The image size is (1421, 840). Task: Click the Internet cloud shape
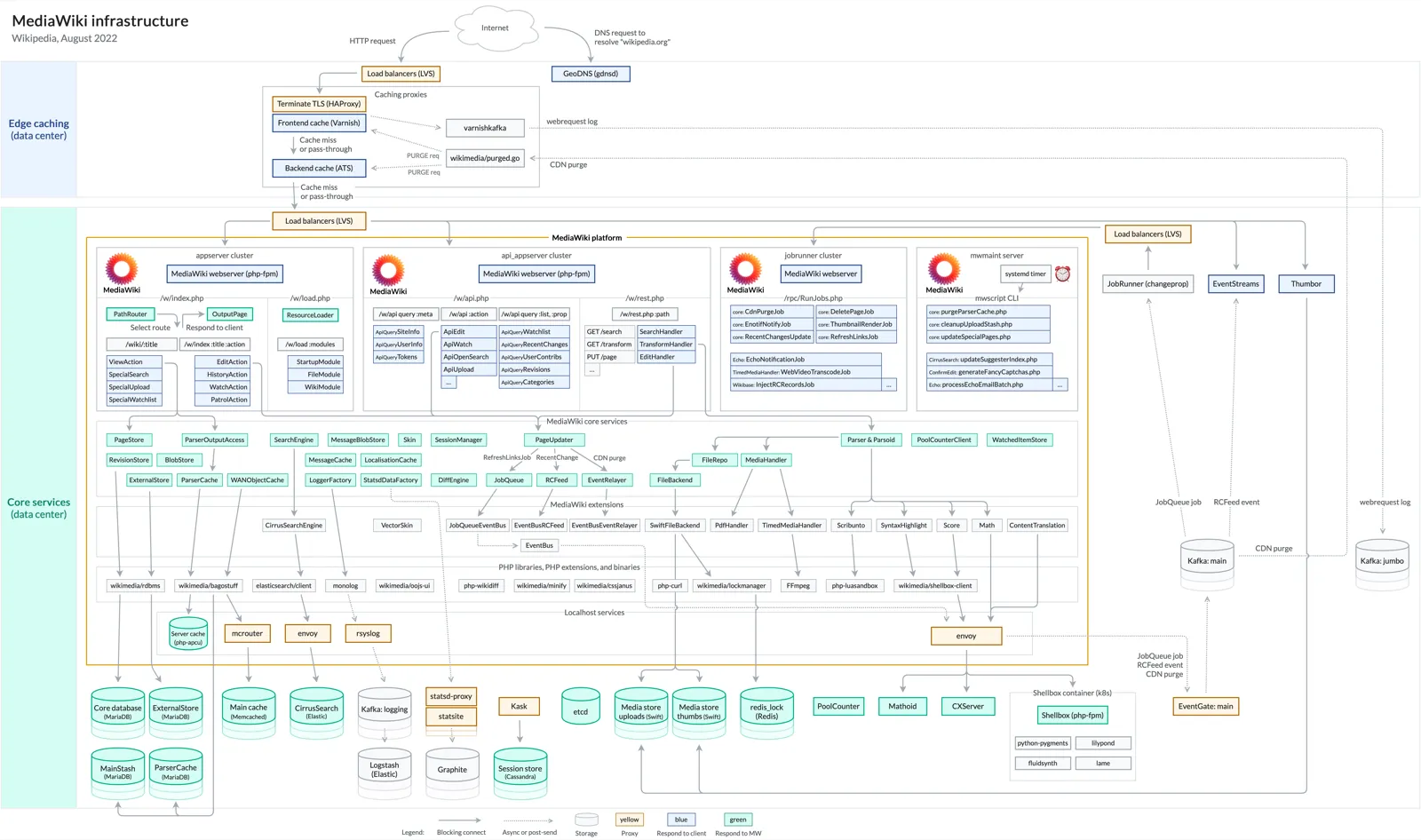pyautogui.click(x=496, y=28)
